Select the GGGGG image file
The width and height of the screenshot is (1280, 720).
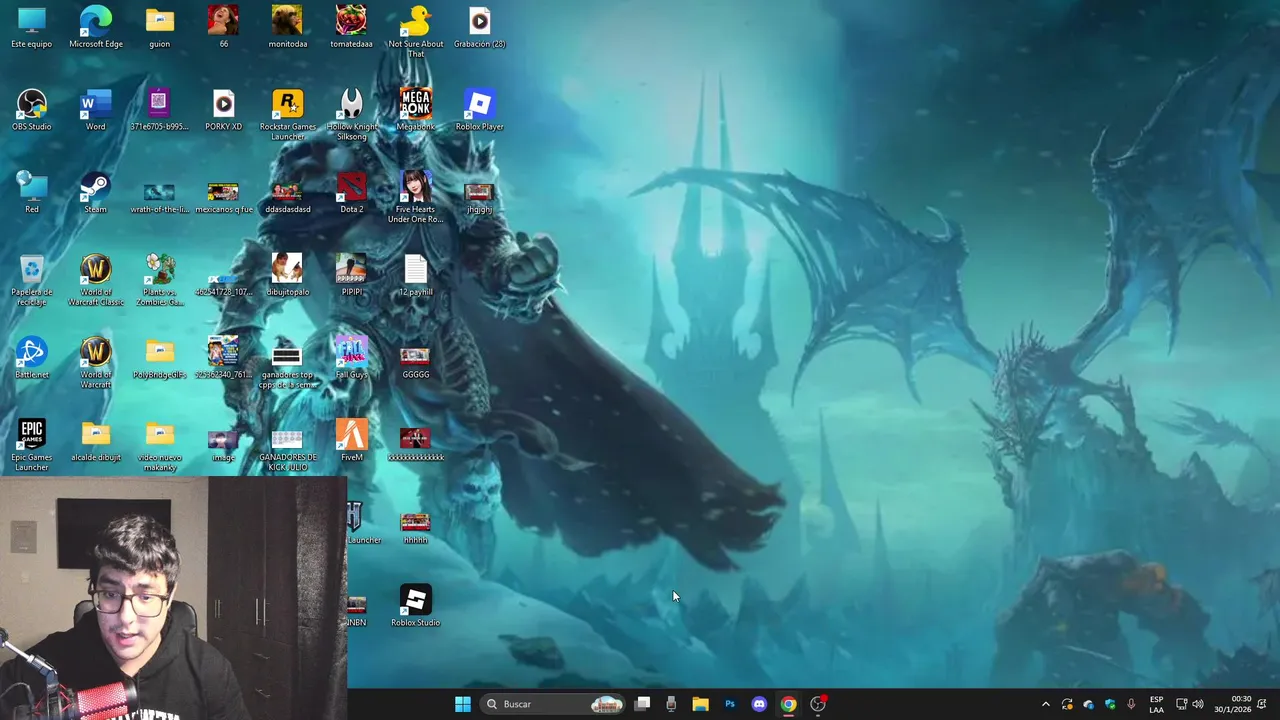[x=415, y=363]
